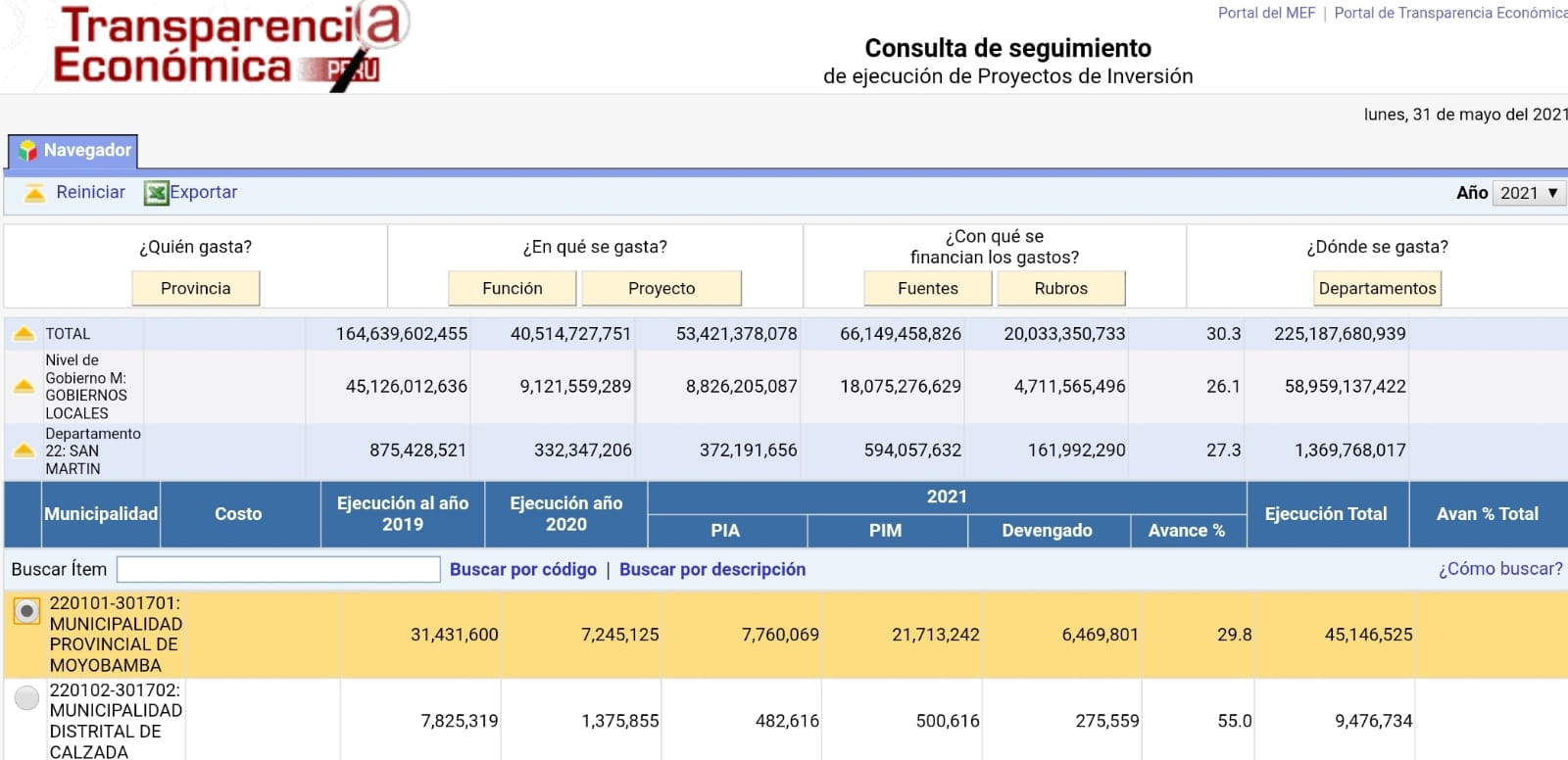This screenshot has width=1568, height=760.
Task: Open the Navegador tab
Action: [x=73, y=151]
